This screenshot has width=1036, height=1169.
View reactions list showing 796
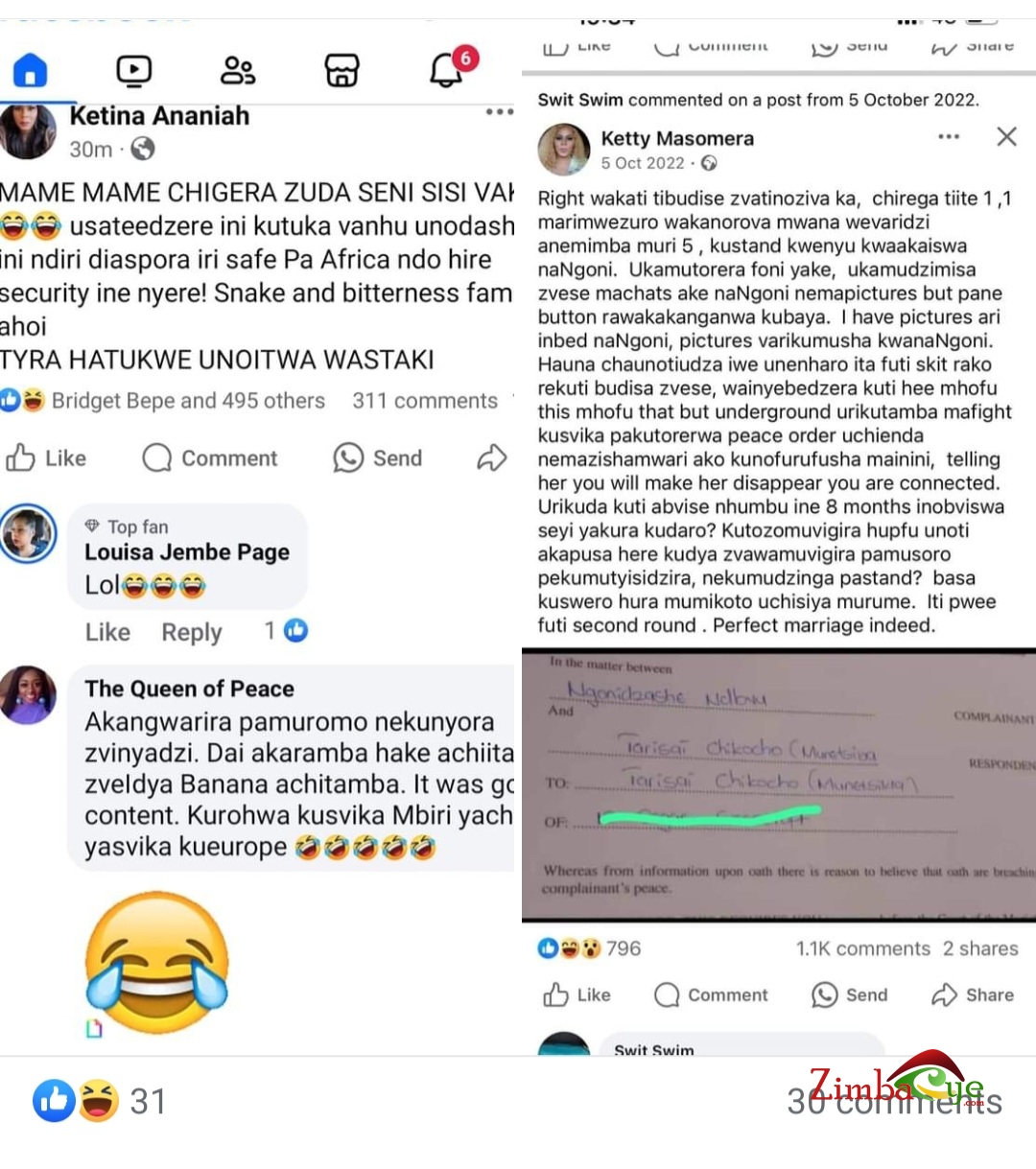click(x=589, y=948)
